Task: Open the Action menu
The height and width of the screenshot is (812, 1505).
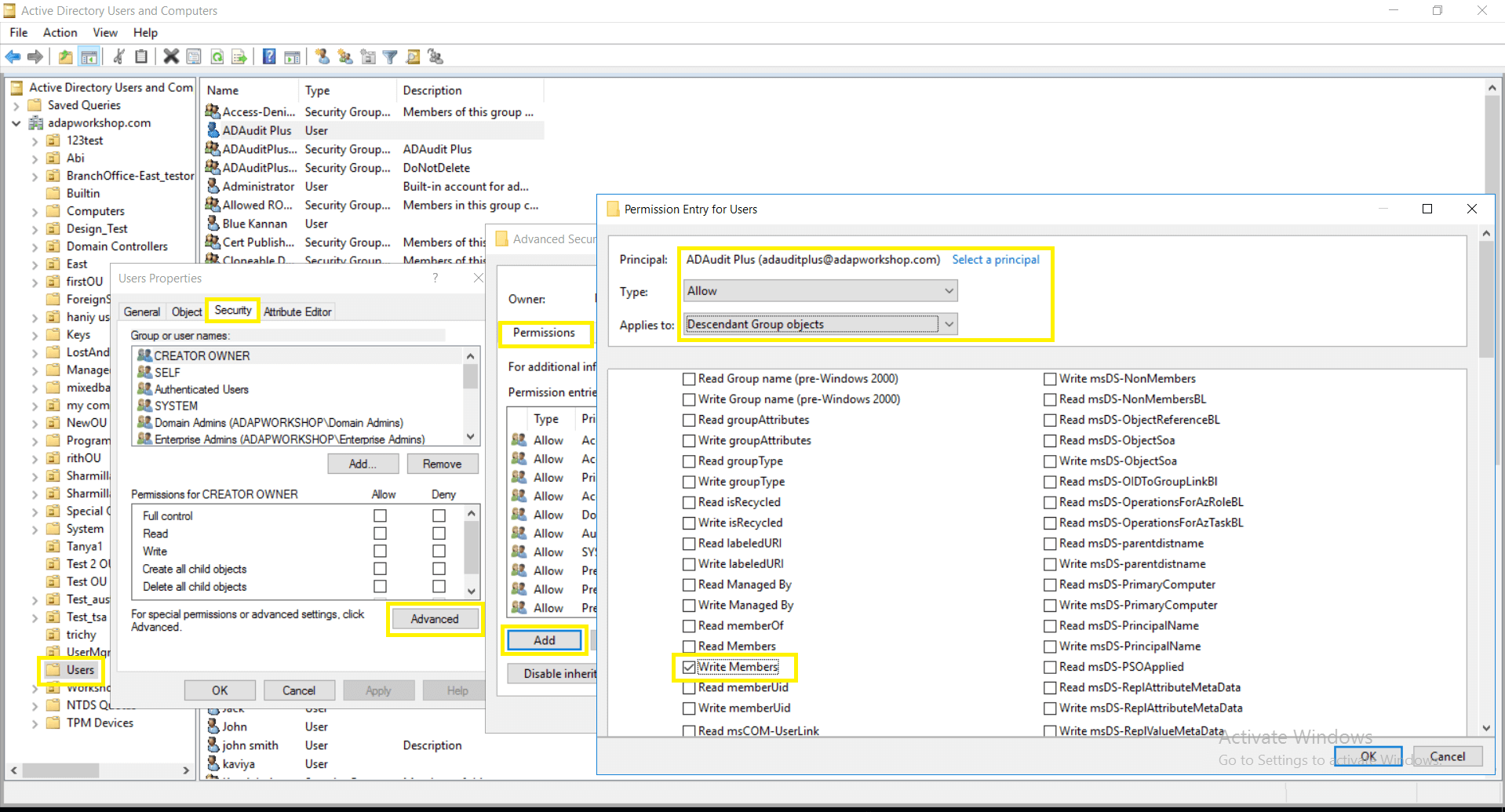Action: 60,32
